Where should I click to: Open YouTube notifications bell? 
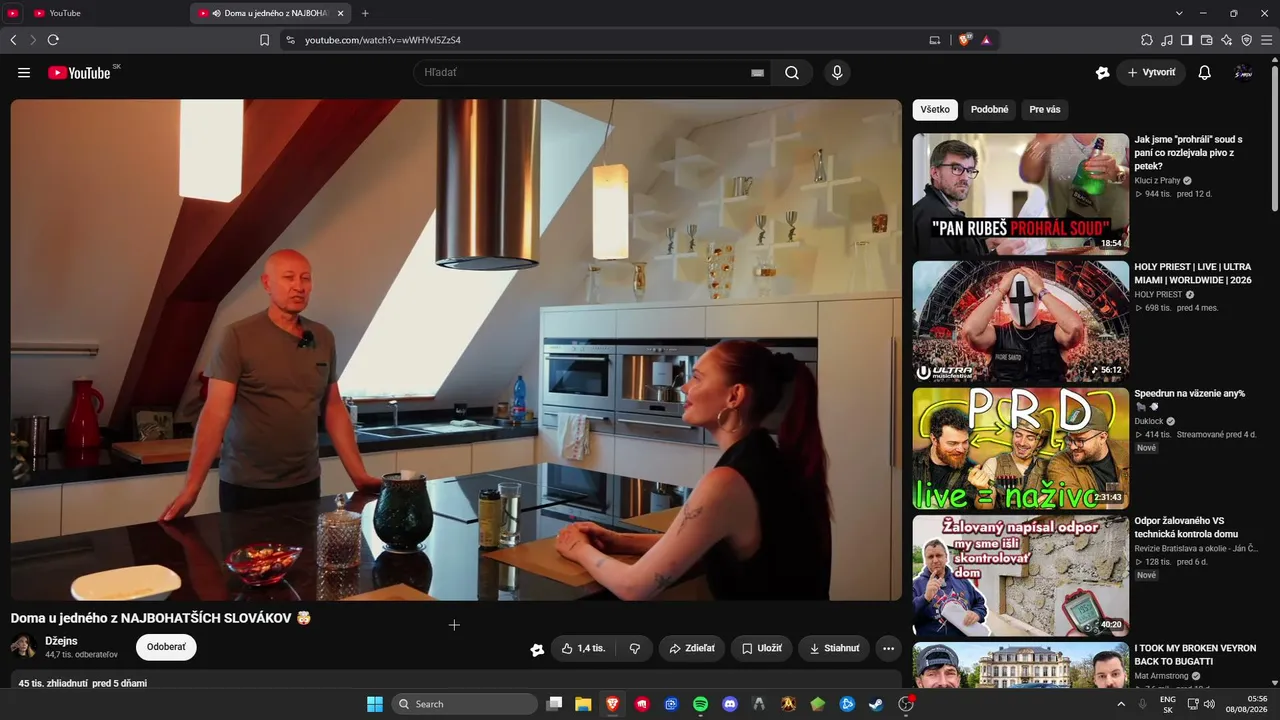(1205, 72)
